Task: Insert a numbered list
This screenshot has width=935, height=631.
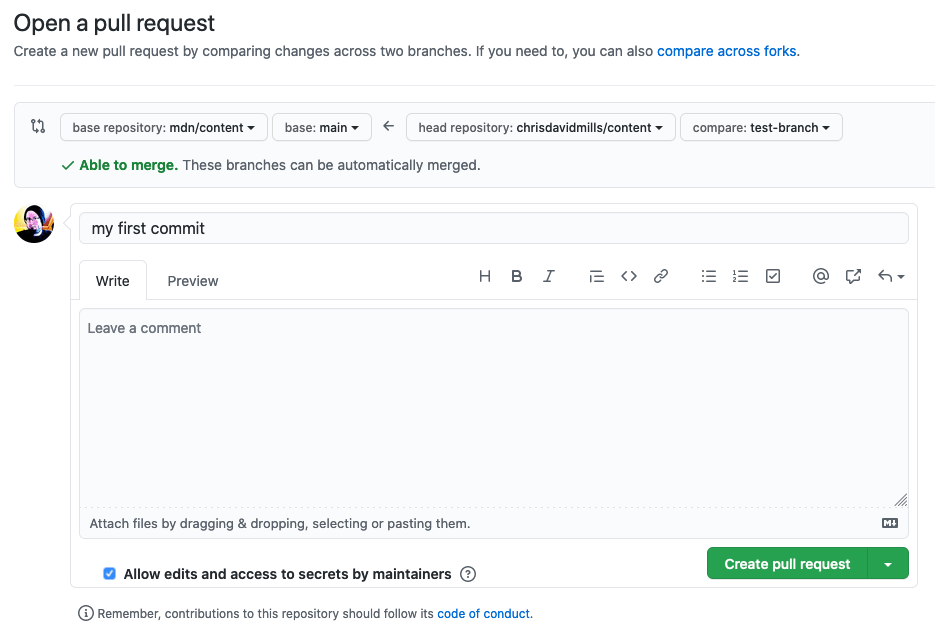Action: pyautogui.click(x=740, y=276)
